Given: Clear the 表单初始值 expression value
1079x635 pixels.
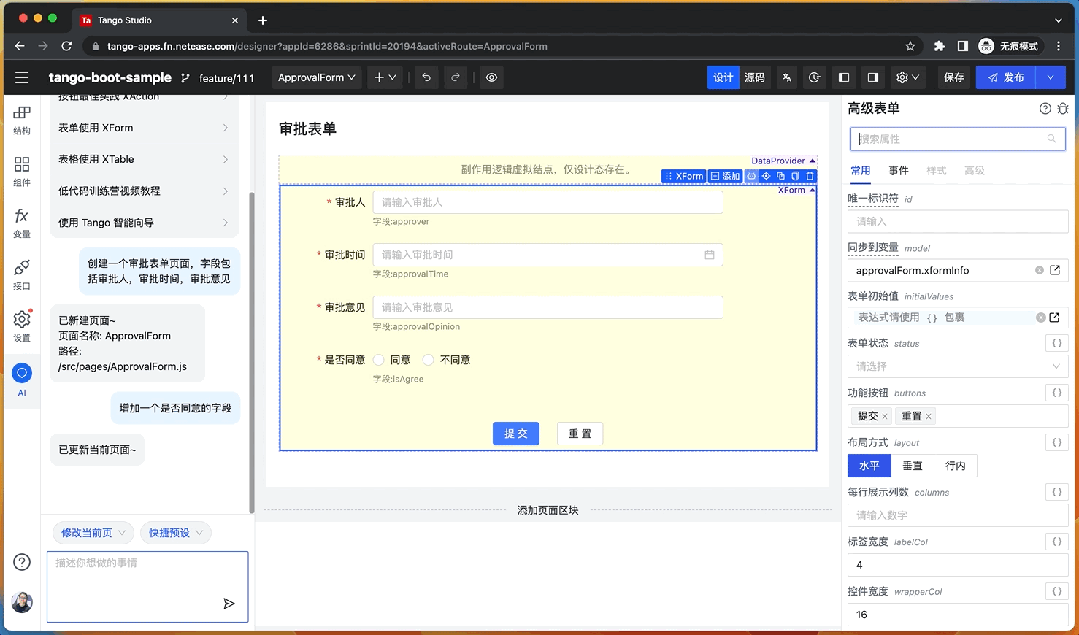Looking at the screenshot, I should 1040,317.
